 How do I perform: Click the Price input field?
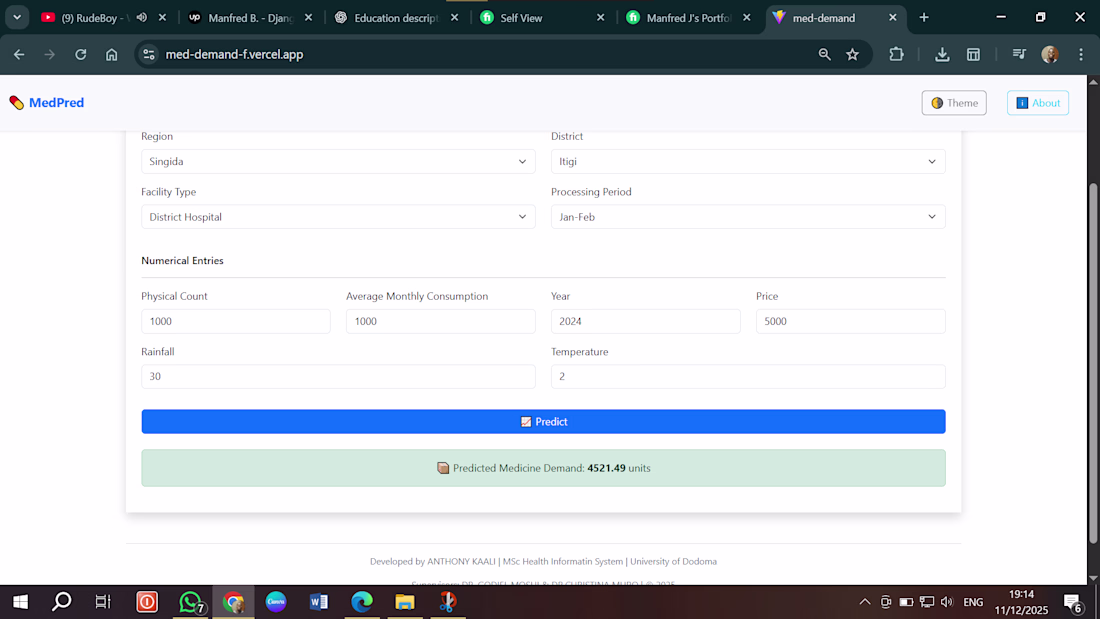pyautogui.click(x=850, y=321)
